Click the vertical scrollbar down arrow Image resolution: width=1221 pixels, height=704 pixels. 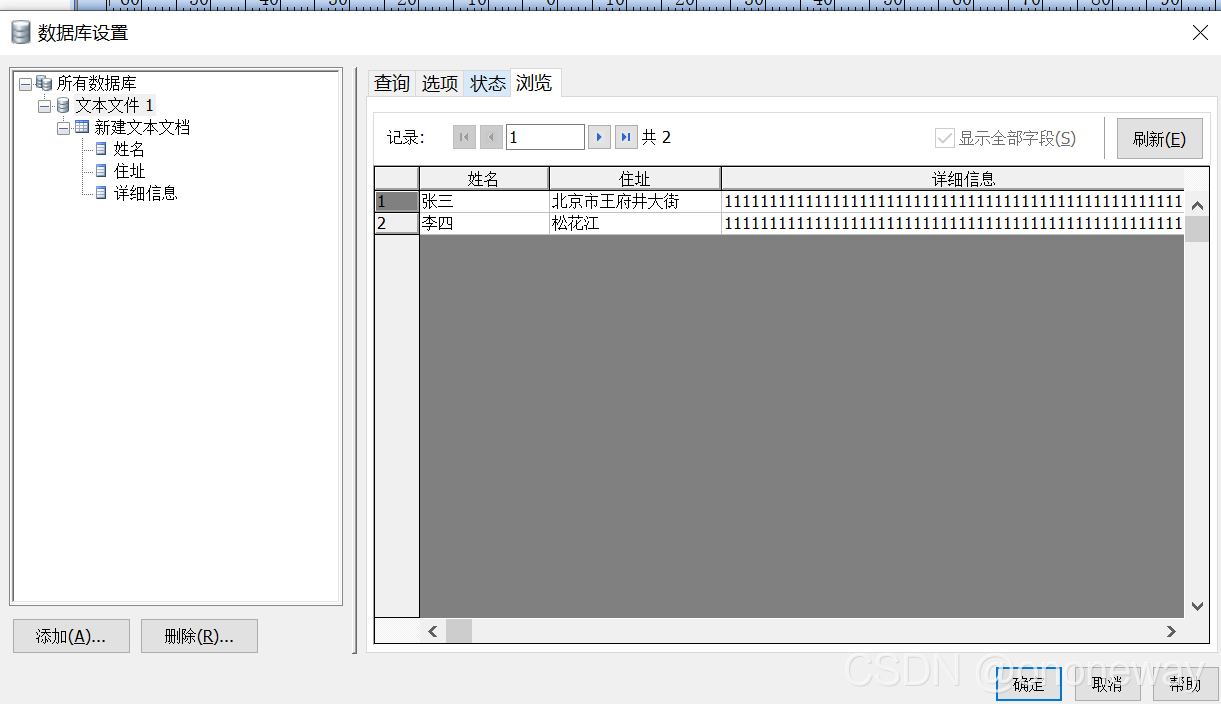[x=1197, y=605]
